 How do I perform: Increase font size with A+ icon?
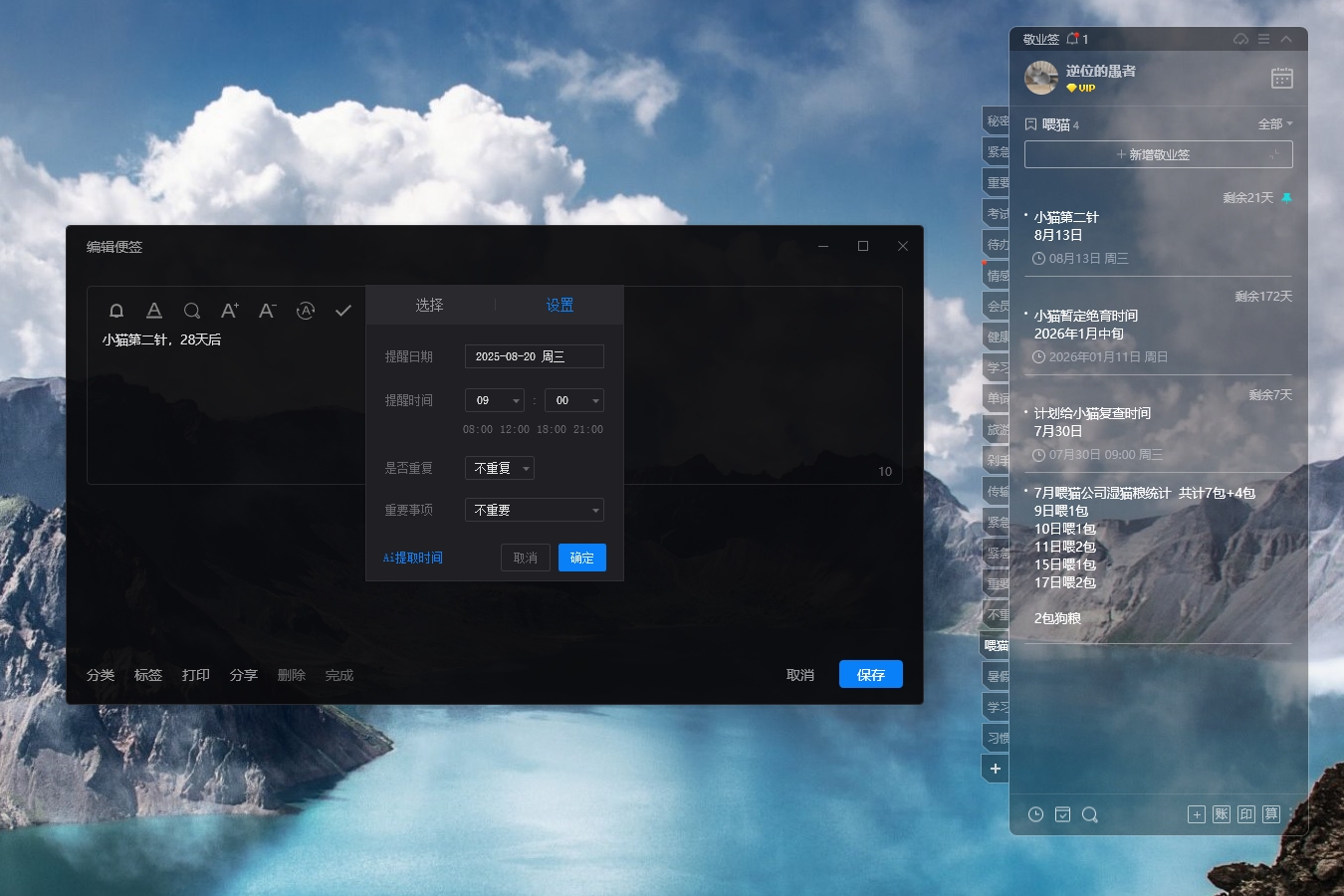[229, 311]
